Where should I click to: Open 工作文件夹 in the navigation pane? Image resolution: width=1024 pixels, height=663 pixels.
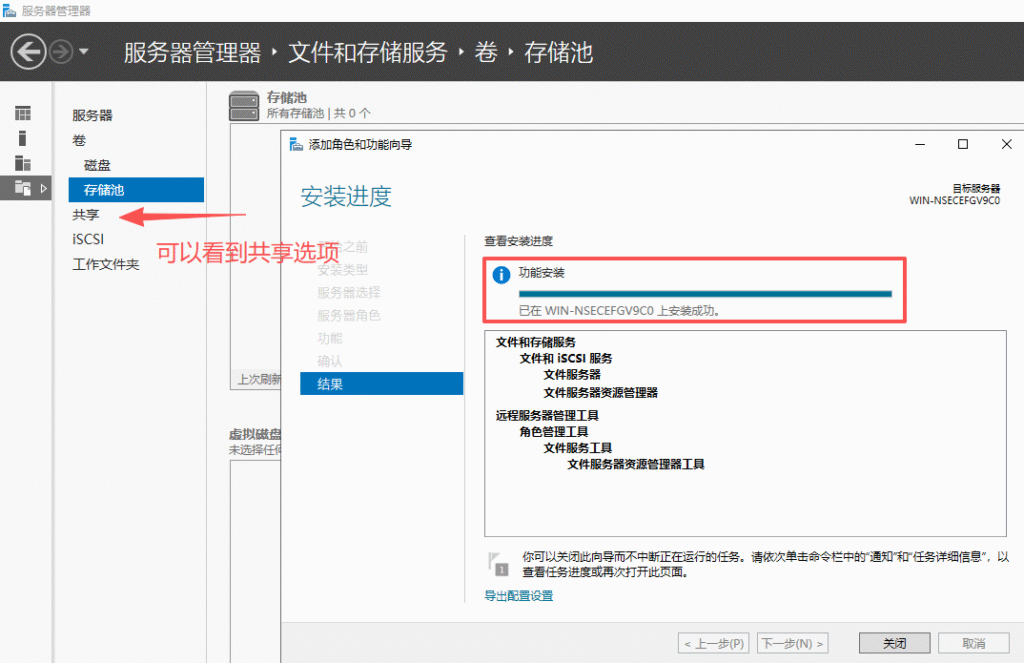[105, 265]
